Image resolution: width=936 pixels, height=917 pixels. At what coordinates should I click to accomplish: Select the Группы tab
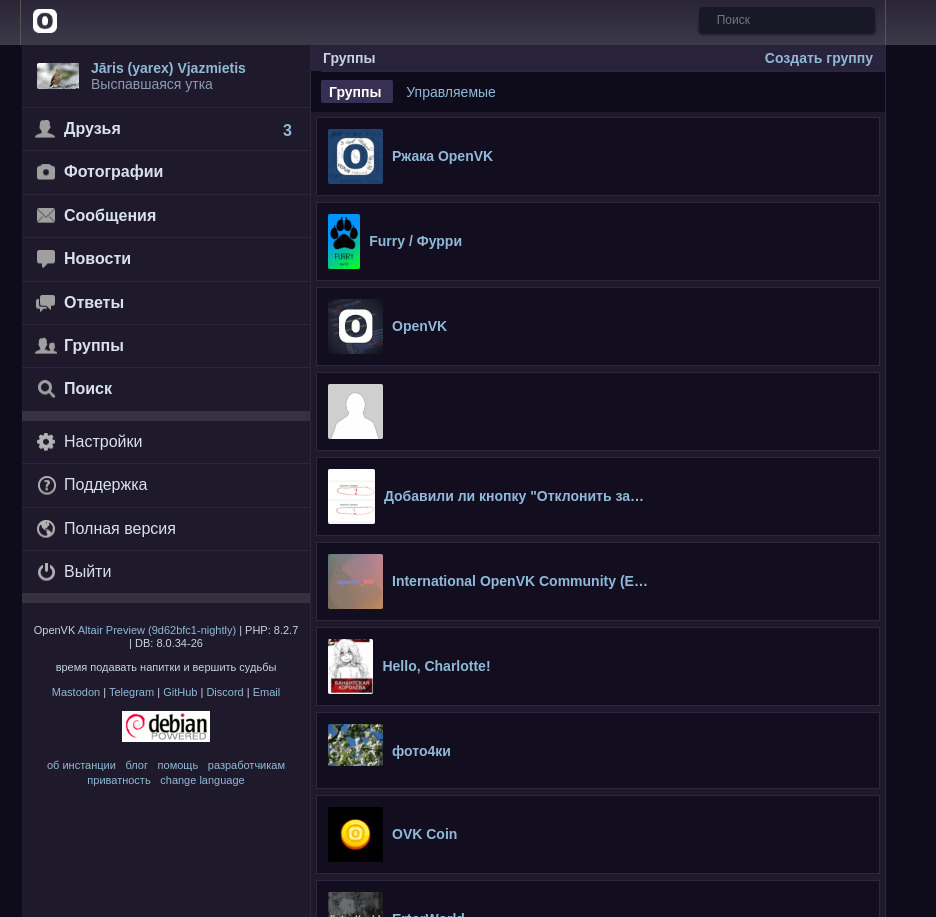pos(355,92)
